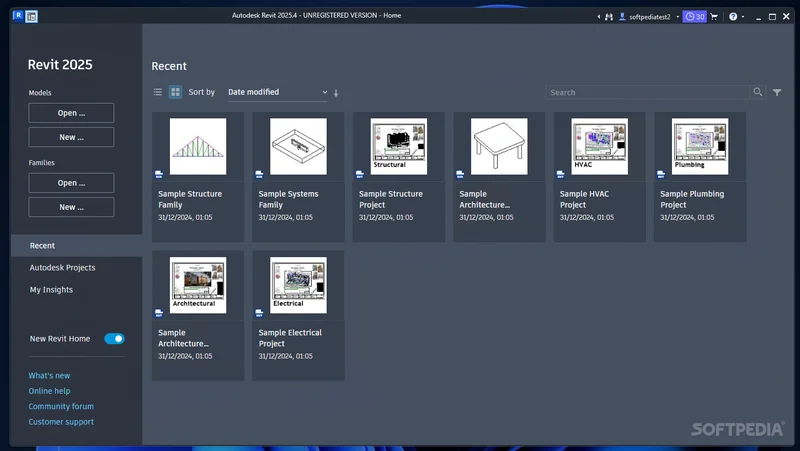Image resolution: width=800 pixels, height=451 pixels.
Task: Toggle sort direction arrow
Action: pos(336,93)
